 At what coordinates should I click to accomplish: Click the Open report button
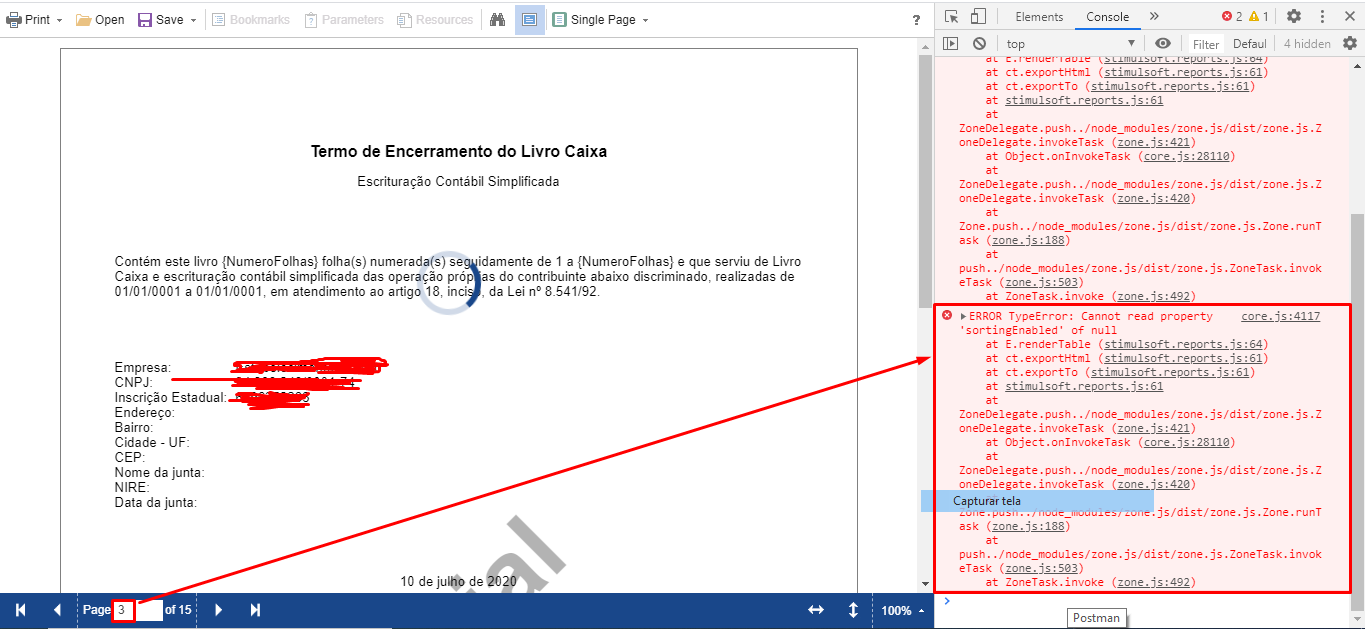[100, 19]
